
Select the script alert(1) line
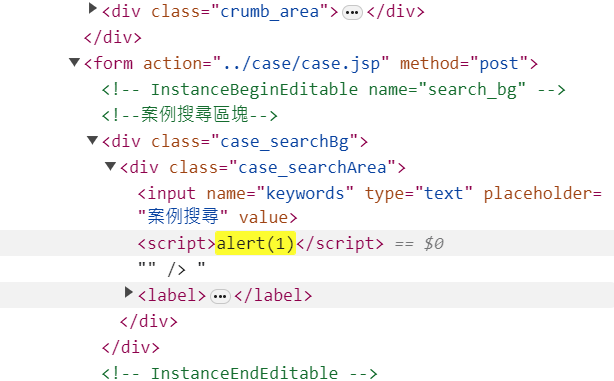point(307,243)
